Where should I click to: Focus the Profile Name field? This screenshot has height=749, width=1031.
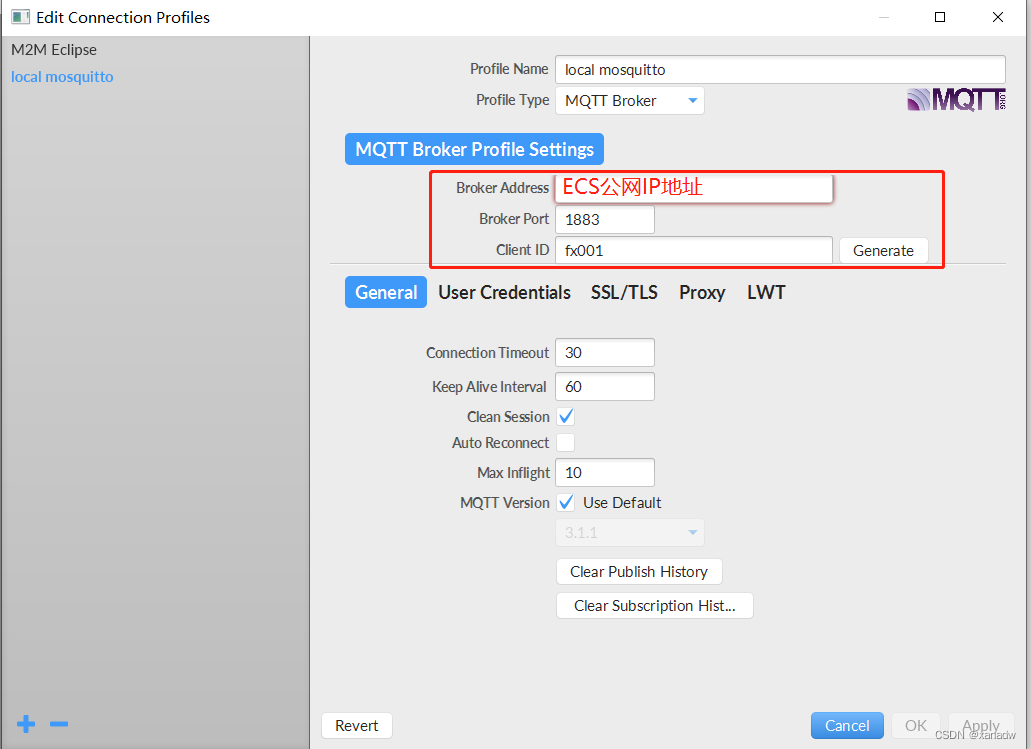780,70
